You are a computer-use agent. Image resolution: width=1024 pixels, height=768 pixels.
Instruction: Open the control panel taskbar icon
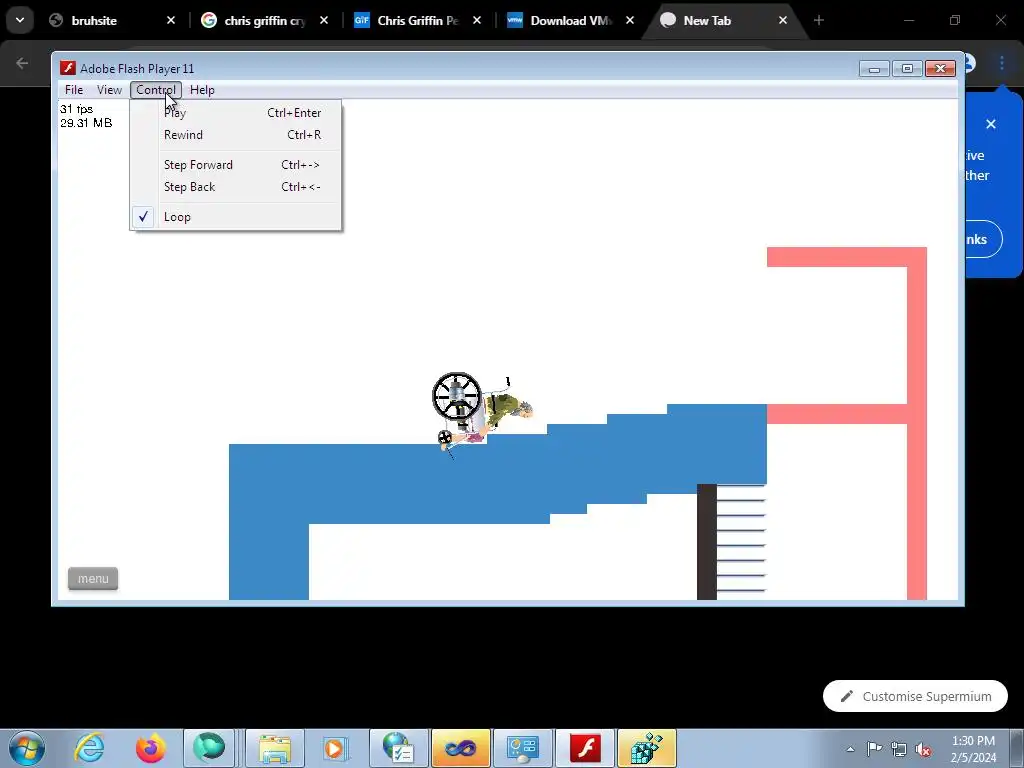pyautogui.click(x=522, y=748)
